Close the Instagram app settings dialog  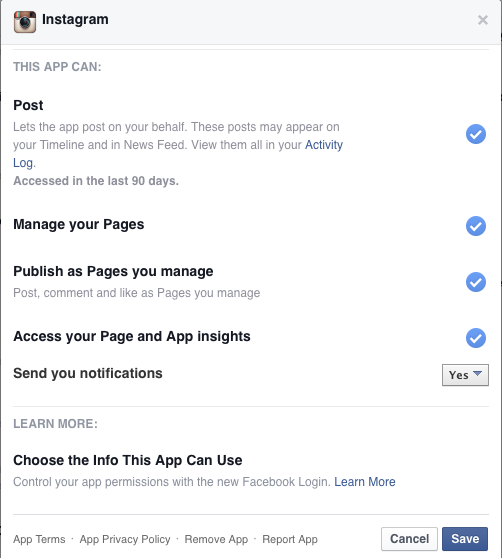[x=483, y=20]
